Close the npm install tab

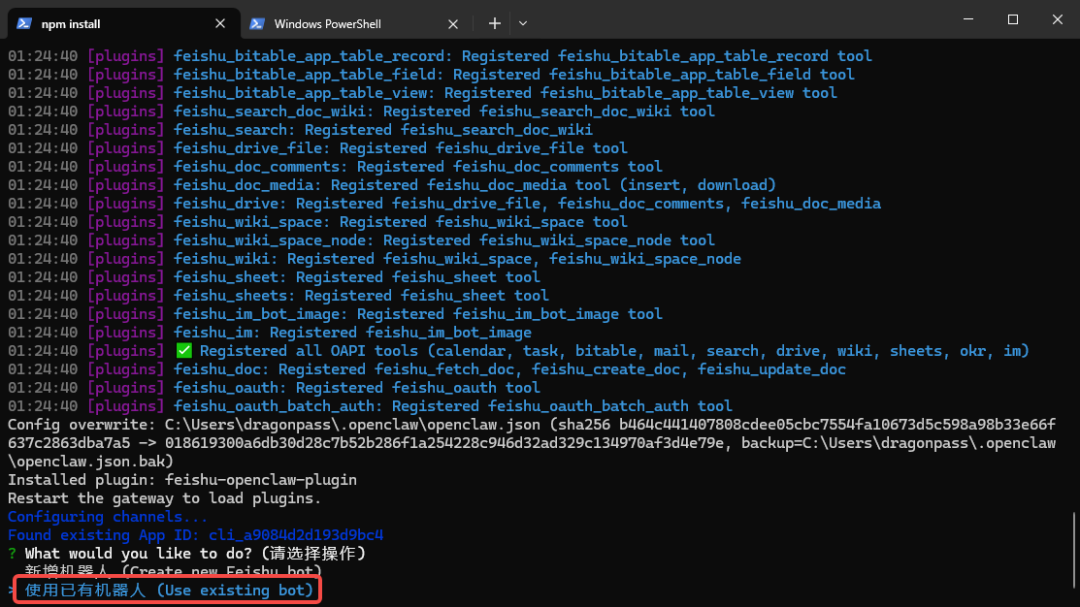coord(220,23)
